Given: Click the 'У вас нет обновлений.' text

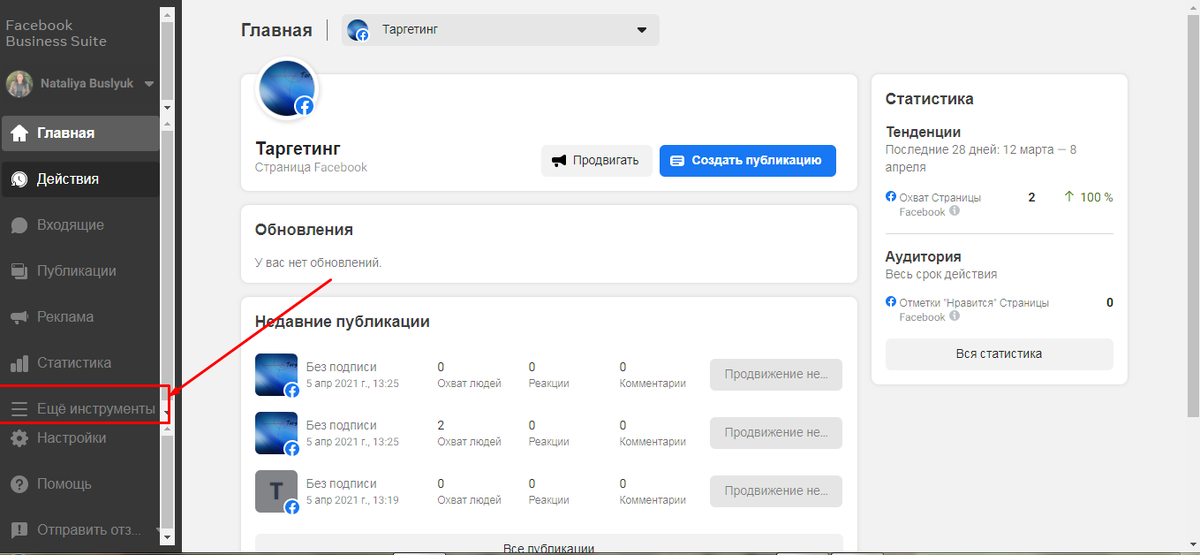Looking at the screenshot, I should 318,263.
